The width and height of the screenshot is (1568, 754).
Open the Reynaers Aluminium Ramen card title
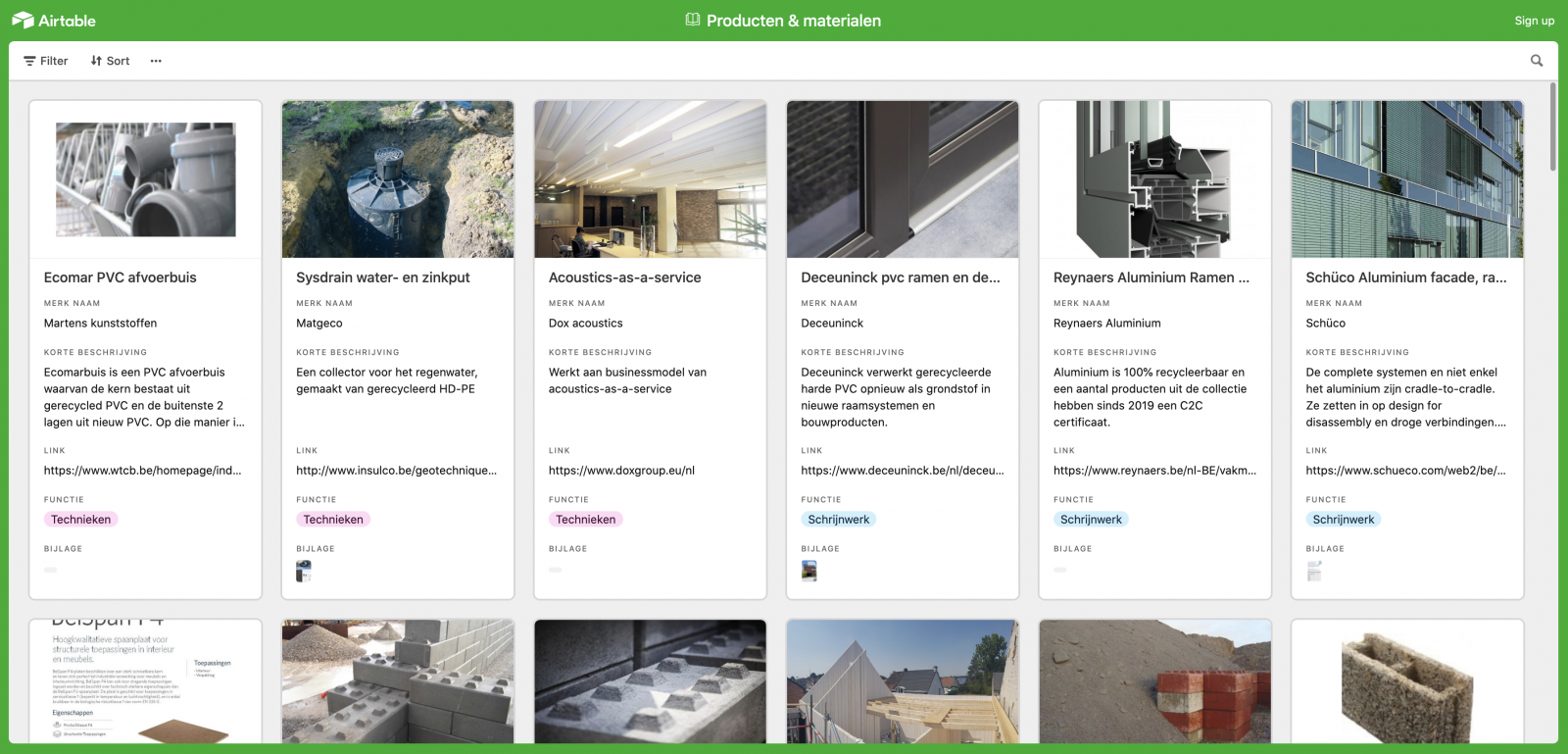click(x=1151, y=277)
